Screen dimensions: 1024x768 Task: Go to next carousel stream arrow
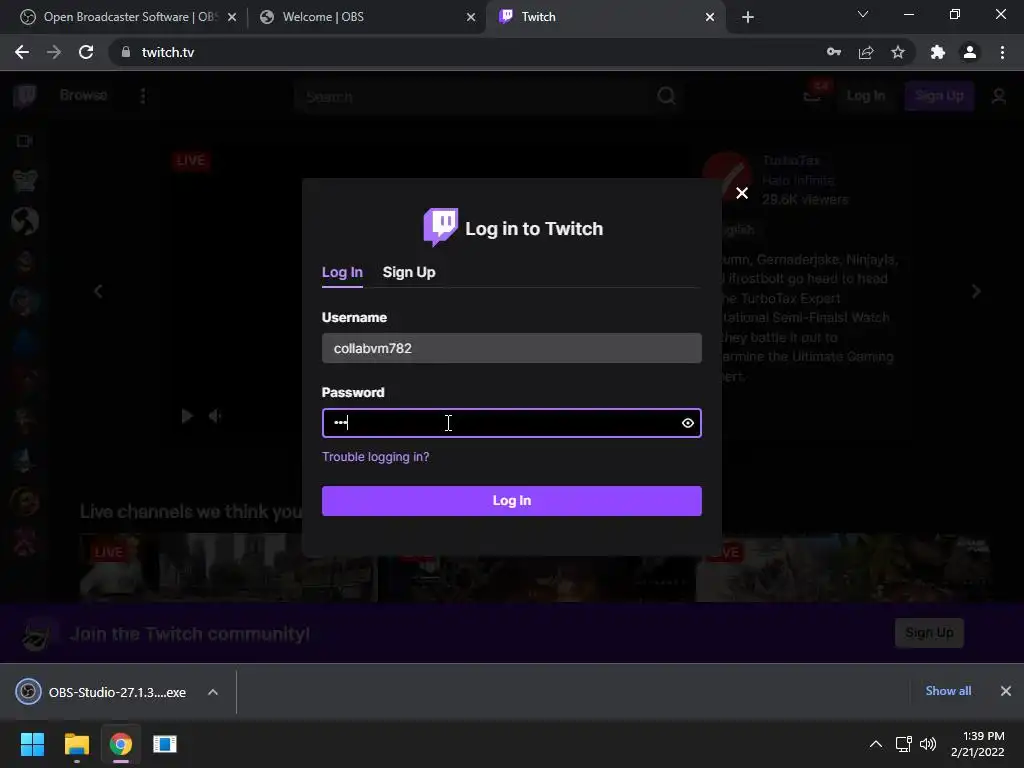[976, 291]
